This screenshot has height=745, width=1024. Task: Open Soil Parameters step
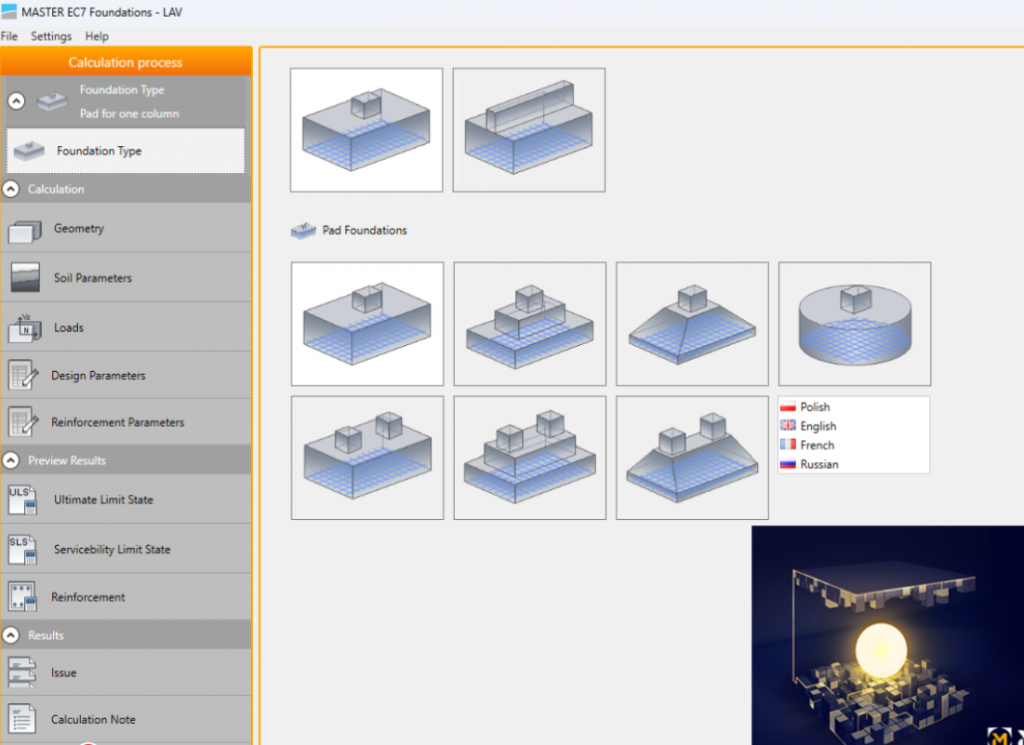click(x=92, y=278)
